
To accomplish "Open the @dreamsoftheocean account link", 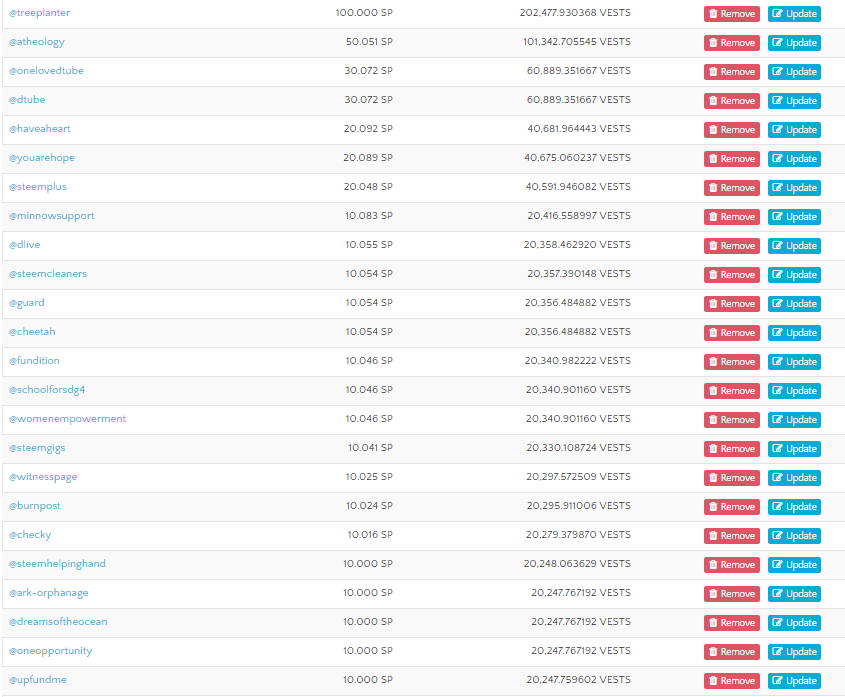I will [x=58, y=622].
